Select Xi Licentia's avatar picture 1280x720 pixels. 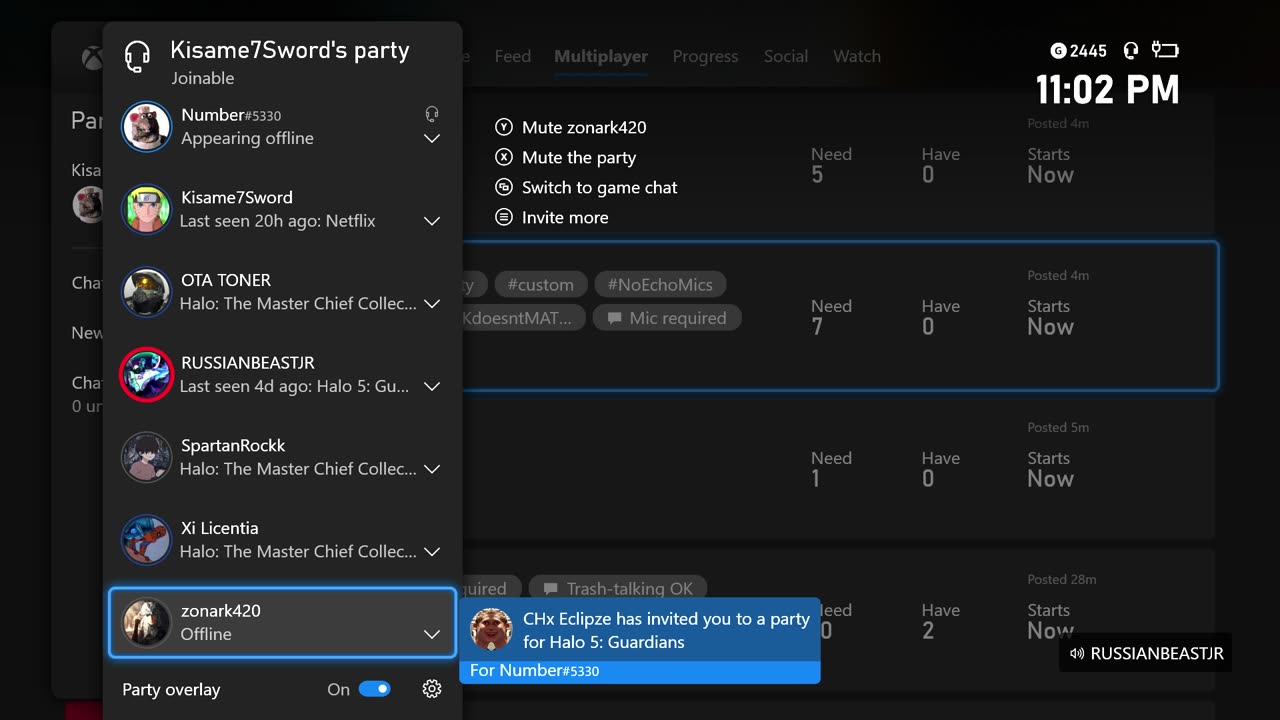tap(146, 540)
